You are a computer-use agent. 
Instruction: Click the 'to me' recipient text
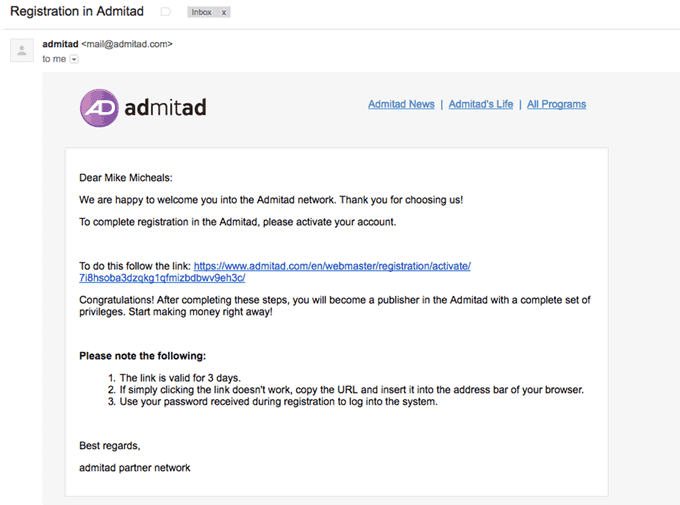point(54,59)
